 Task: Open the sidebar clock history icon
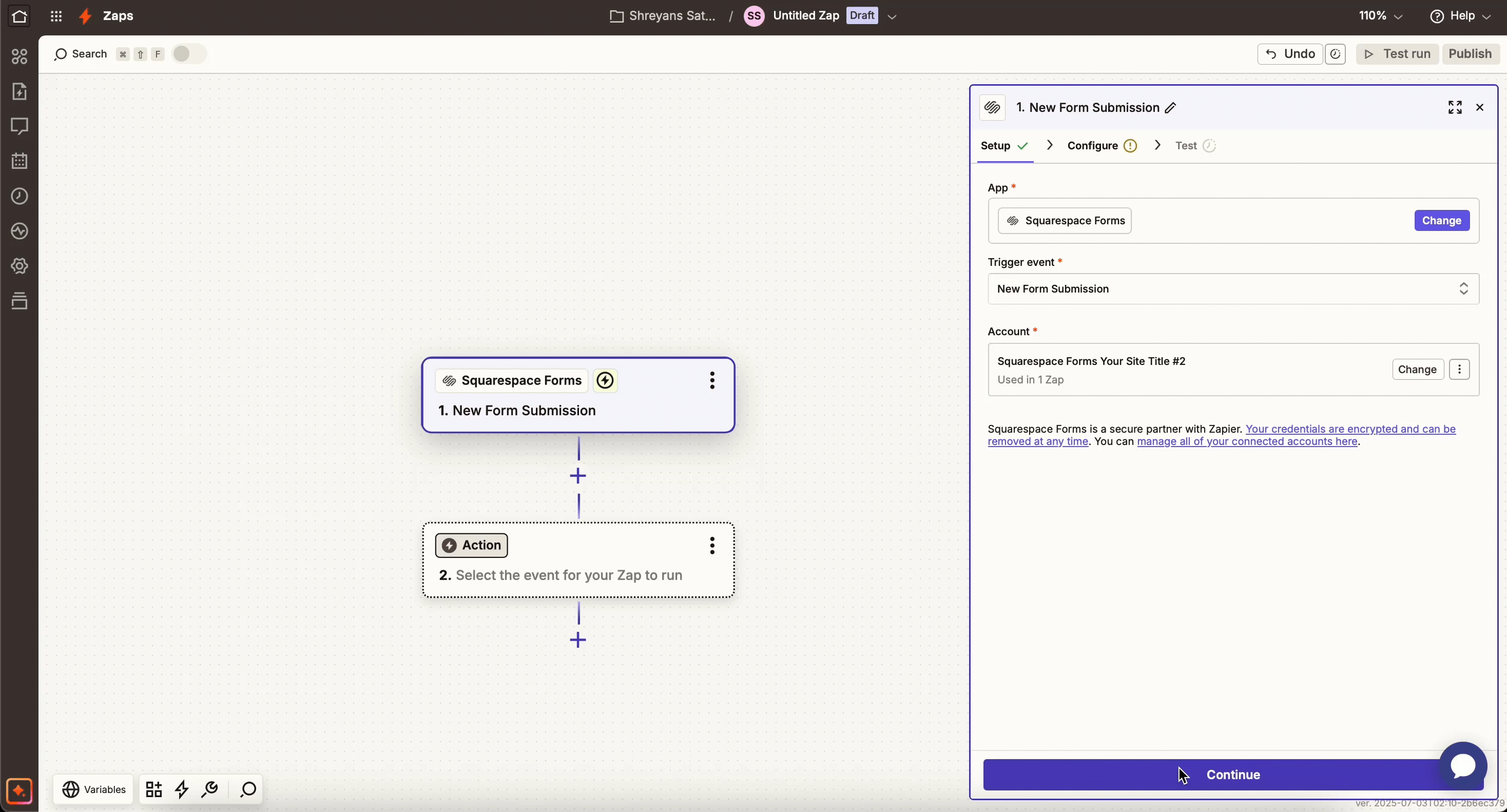click(20, 196)
